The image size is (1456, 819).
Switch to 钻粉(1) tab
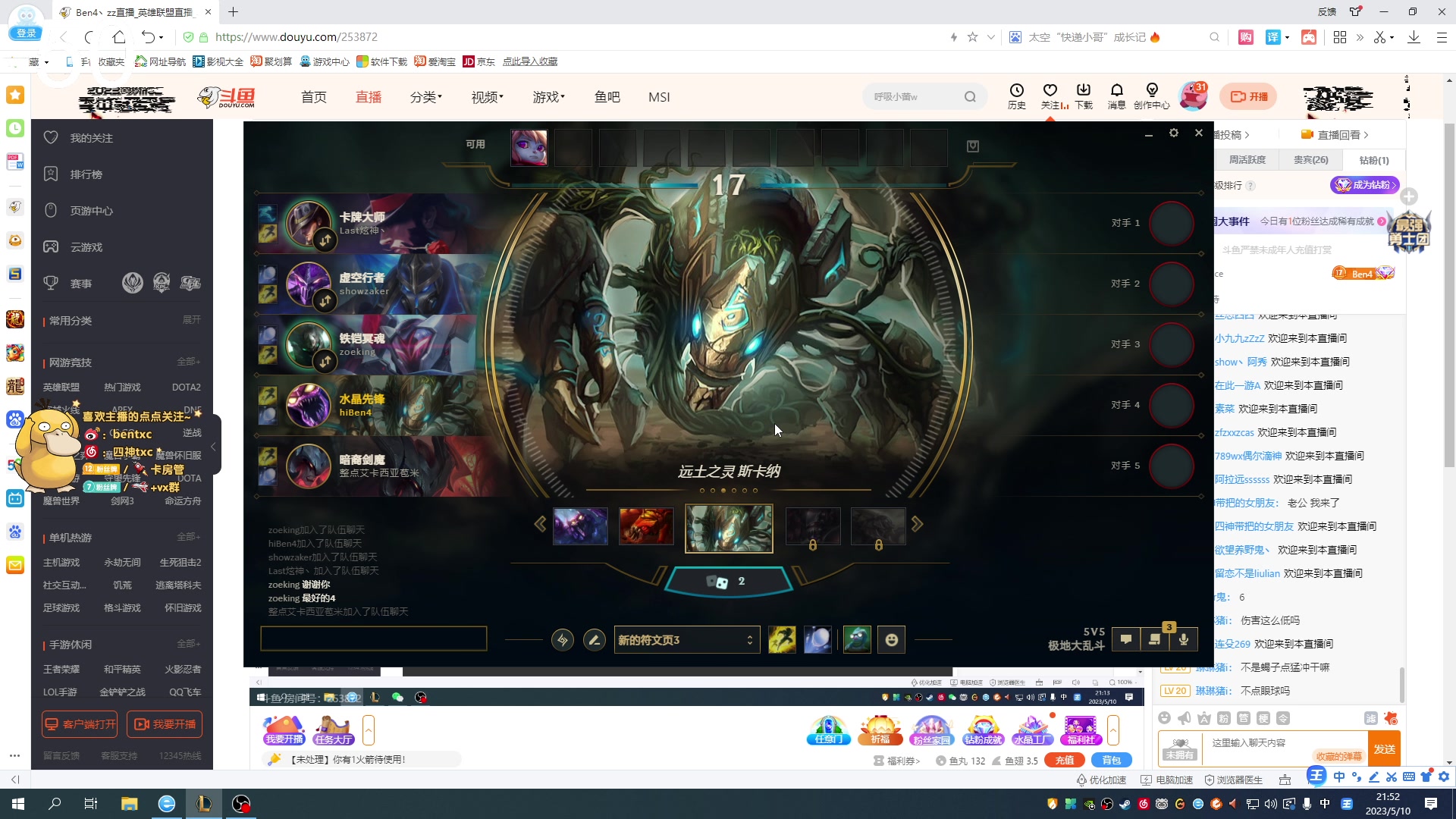click(x=1374, y=160)
